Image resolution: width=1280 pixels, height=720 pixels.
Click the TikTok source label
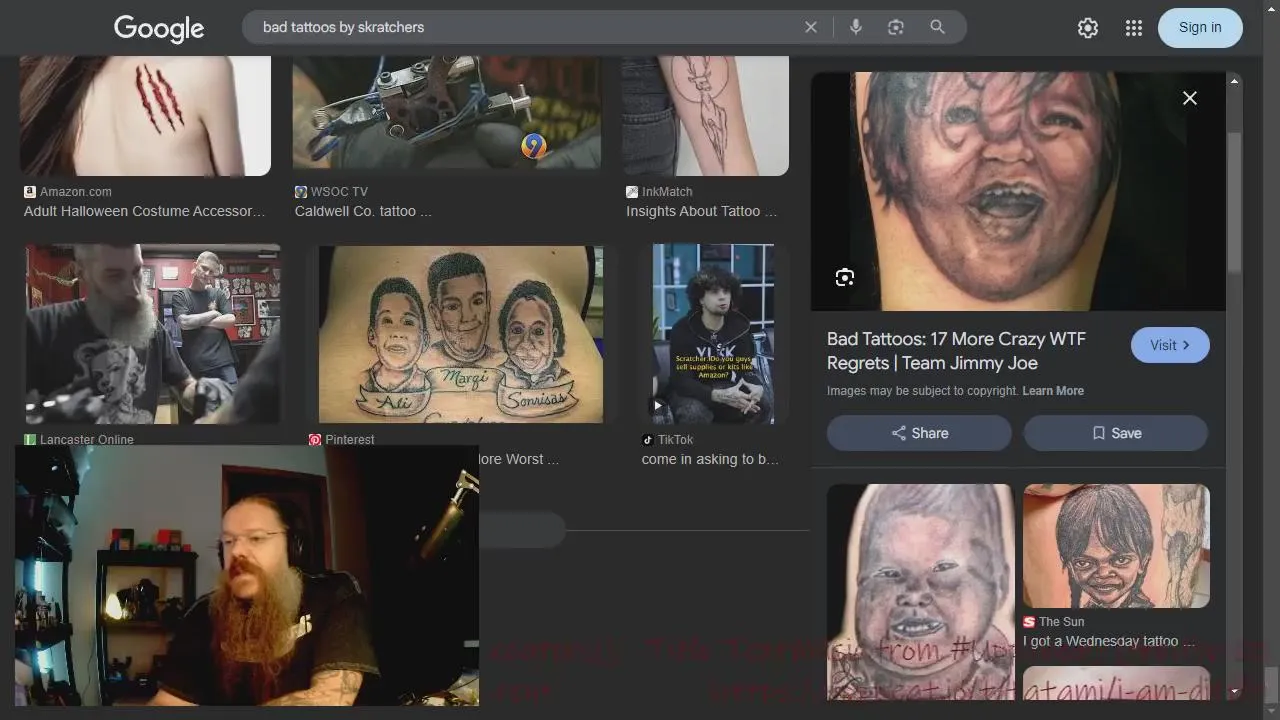[667, 440]
